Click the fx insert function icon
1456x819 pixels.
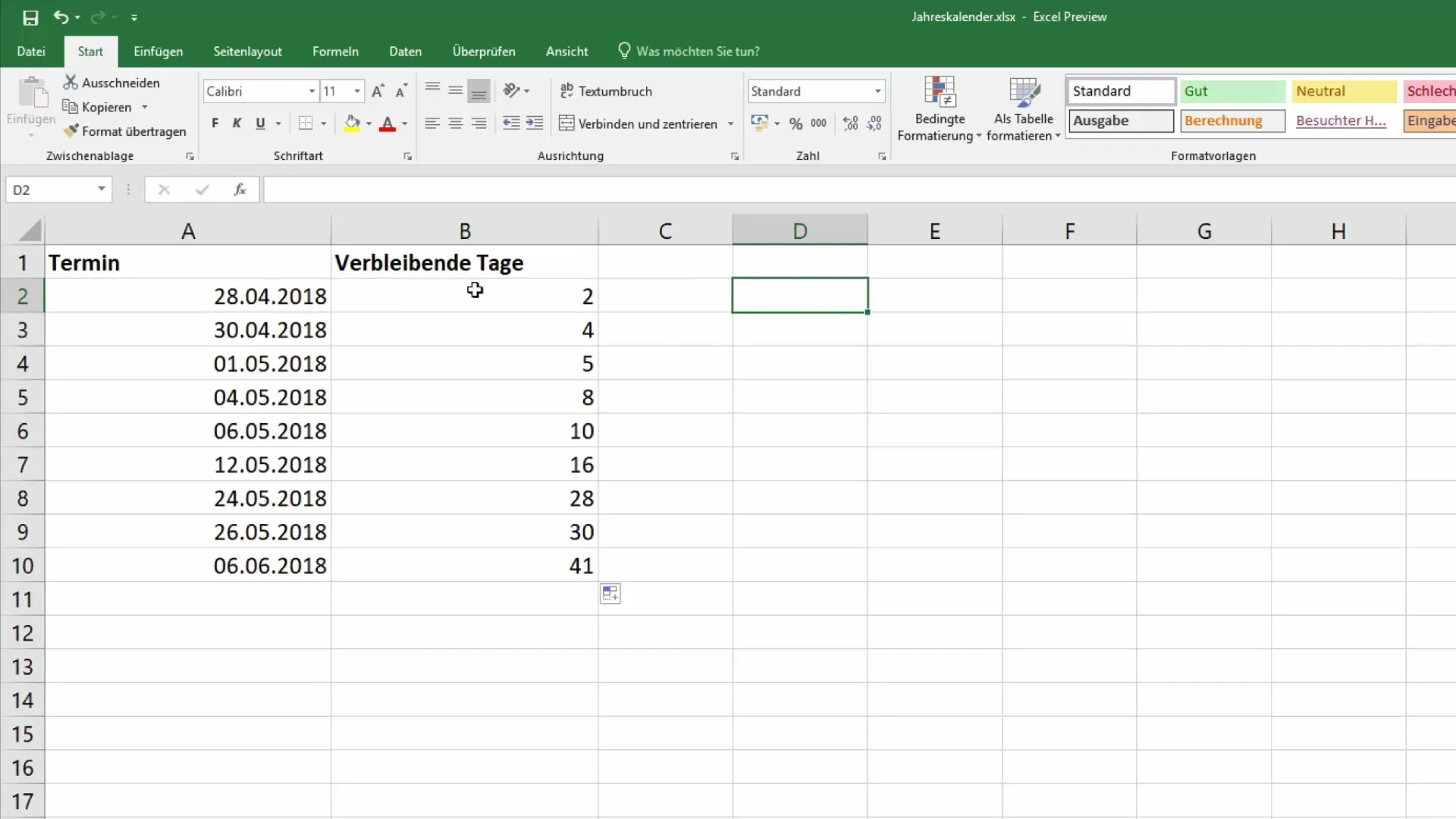coord(240,190)
